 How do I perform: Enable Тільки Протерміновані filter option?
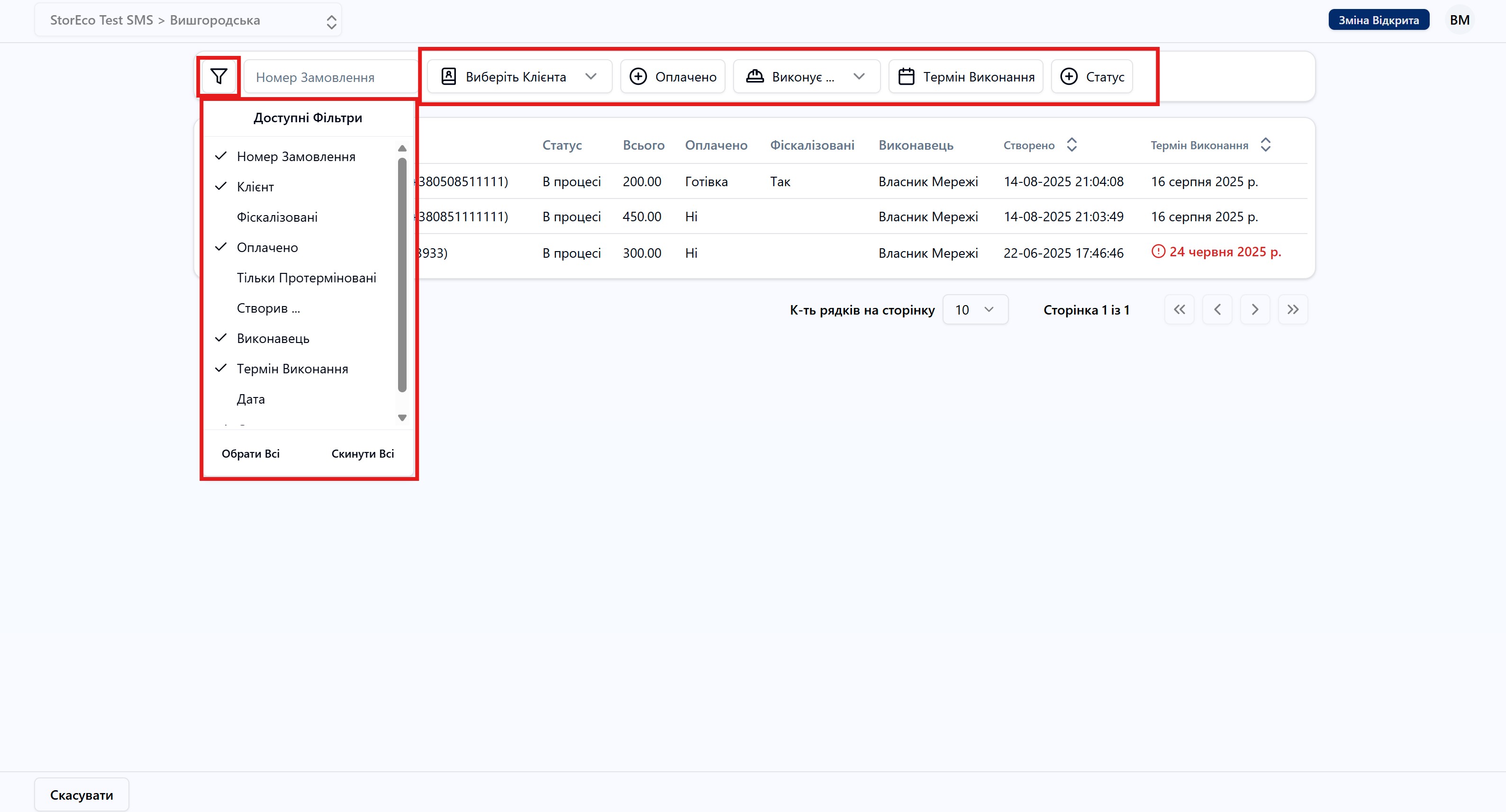point(306,278)
